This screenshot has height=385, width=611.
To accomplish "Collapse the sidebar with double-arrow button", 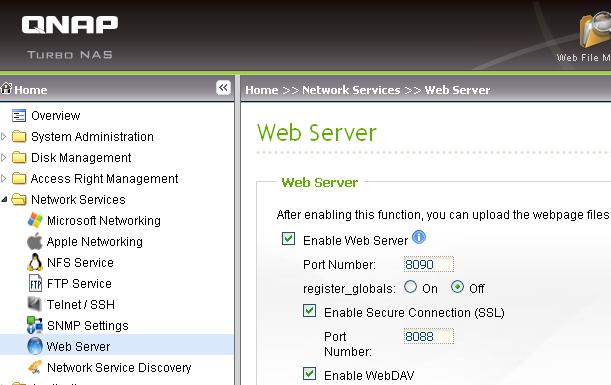I will (223, 88).
